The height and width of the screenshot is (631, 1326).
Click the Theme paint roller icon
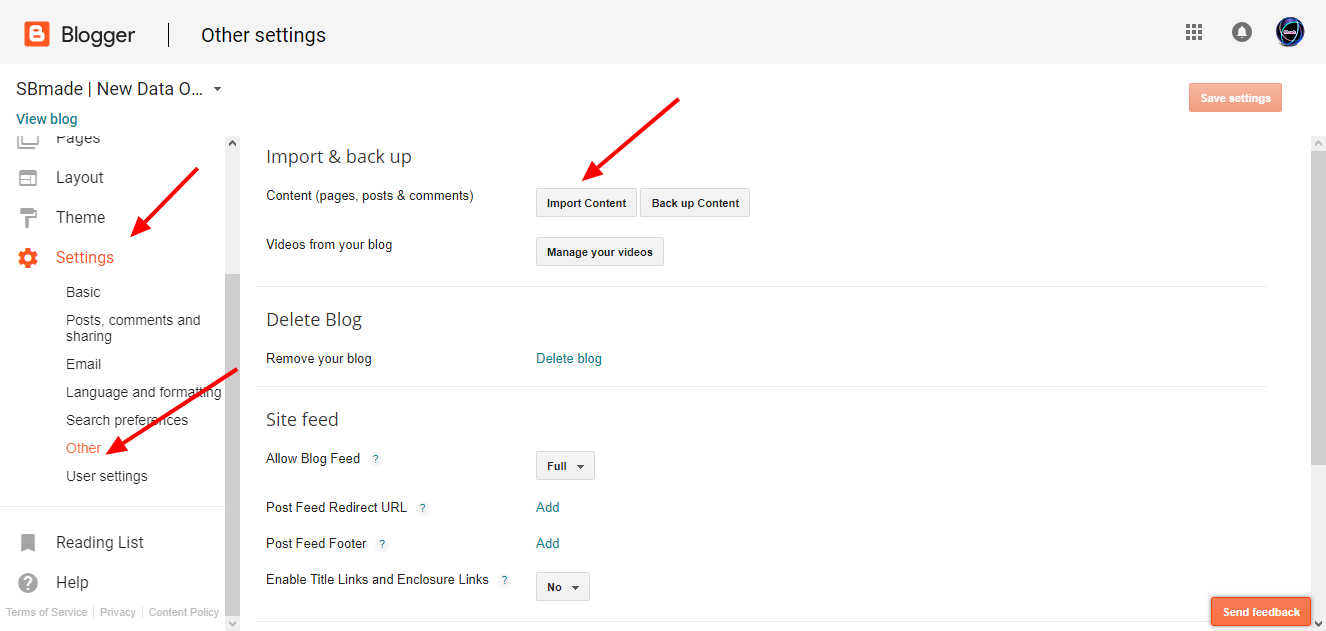coord(28,218)
